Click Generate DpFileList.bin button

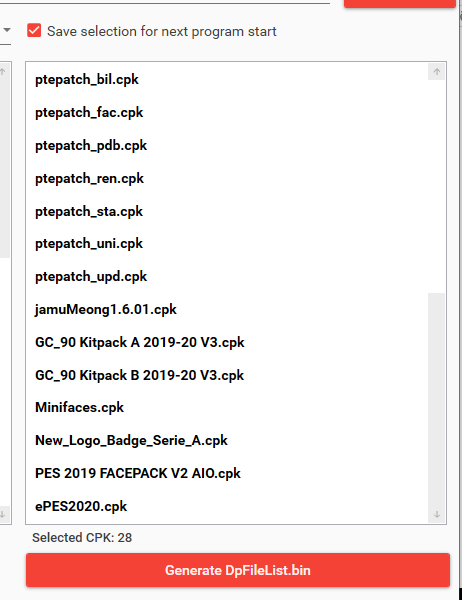click(x=238, y=570)
